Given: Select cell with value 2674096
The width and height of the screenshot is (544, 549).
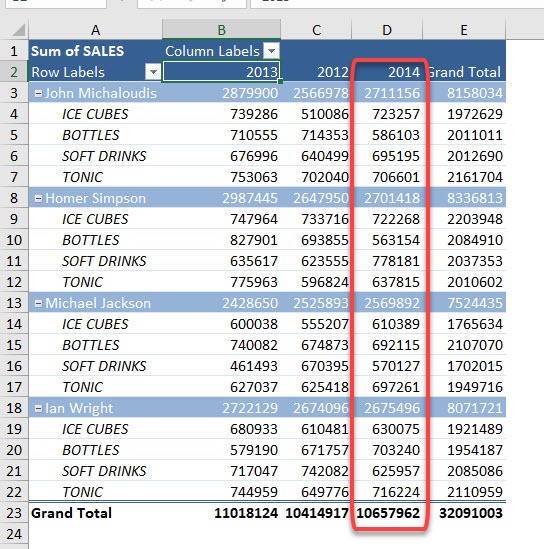Looking at the screenshot, I should click(x=316, y=408).
